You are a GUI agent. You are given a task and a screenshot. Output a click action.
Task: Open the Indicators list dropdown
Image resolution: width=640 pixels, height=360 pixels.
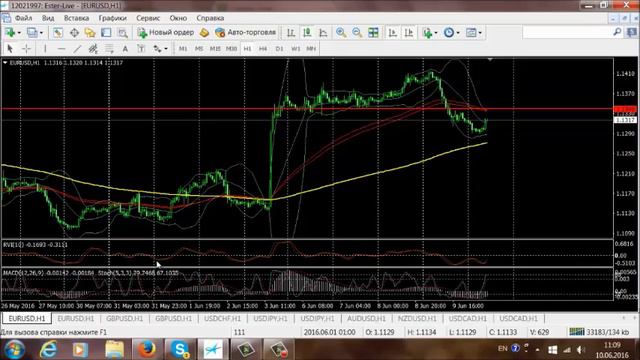[436, 33]
